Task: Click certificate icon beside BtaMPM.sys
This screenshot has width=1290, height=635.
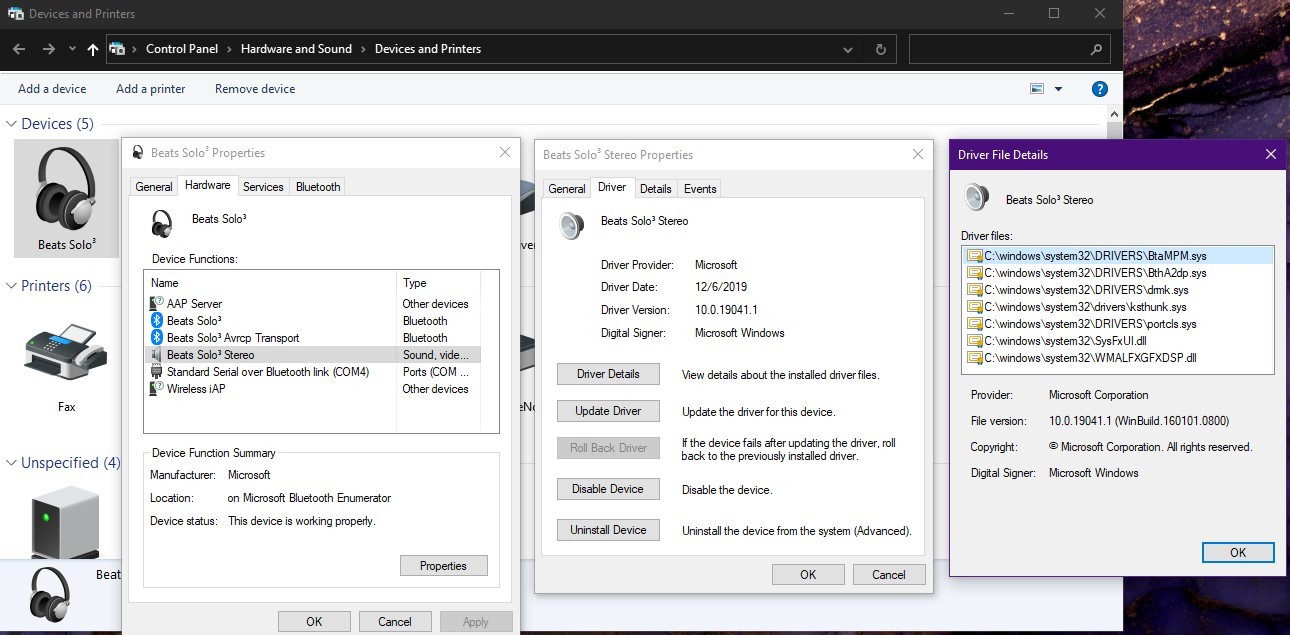Action: coord(975,256)
